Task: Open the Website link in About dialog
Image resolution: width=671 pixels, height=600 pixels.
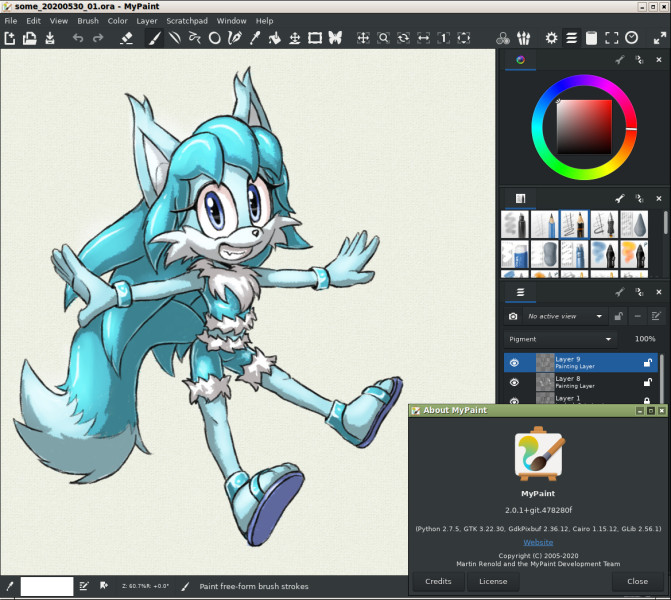Action: tap(538, 542)
